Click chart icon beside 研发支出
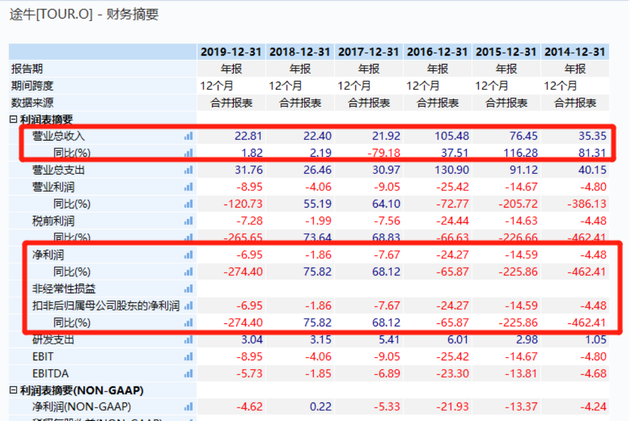 tap(188, 340)
